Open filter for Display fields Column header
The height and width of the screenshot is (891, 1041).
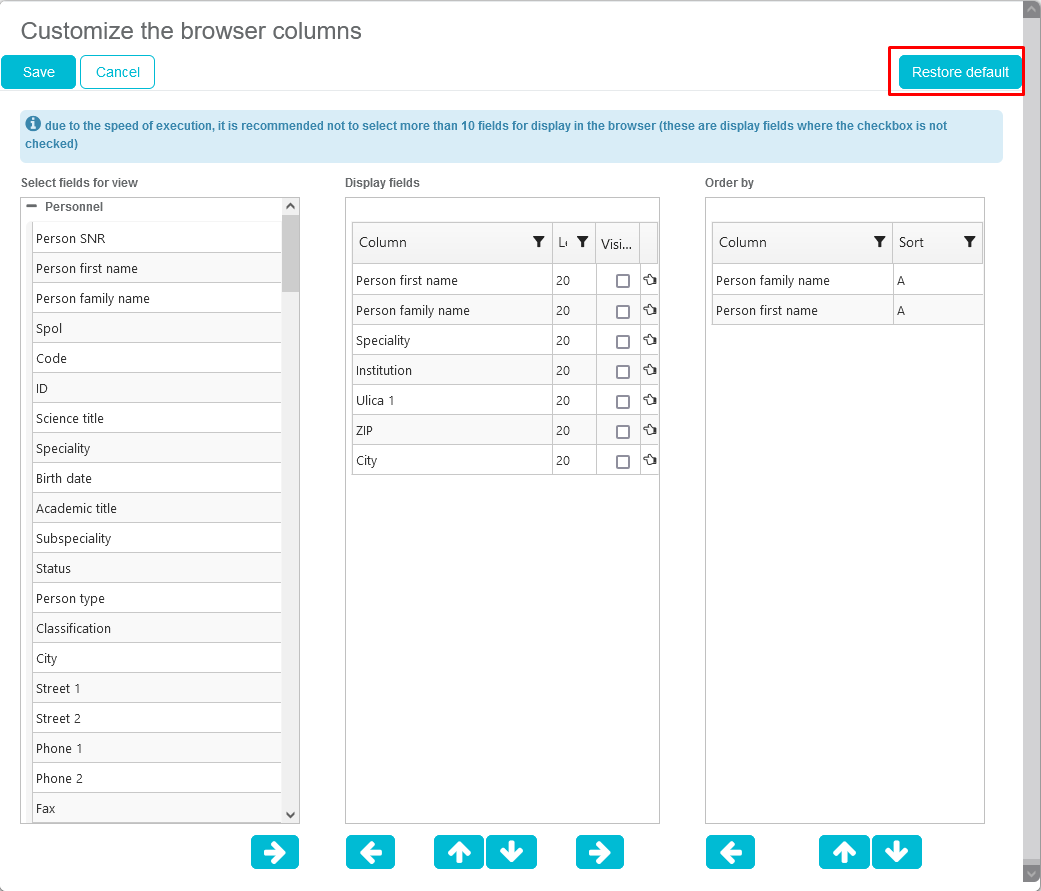point(539,242)
